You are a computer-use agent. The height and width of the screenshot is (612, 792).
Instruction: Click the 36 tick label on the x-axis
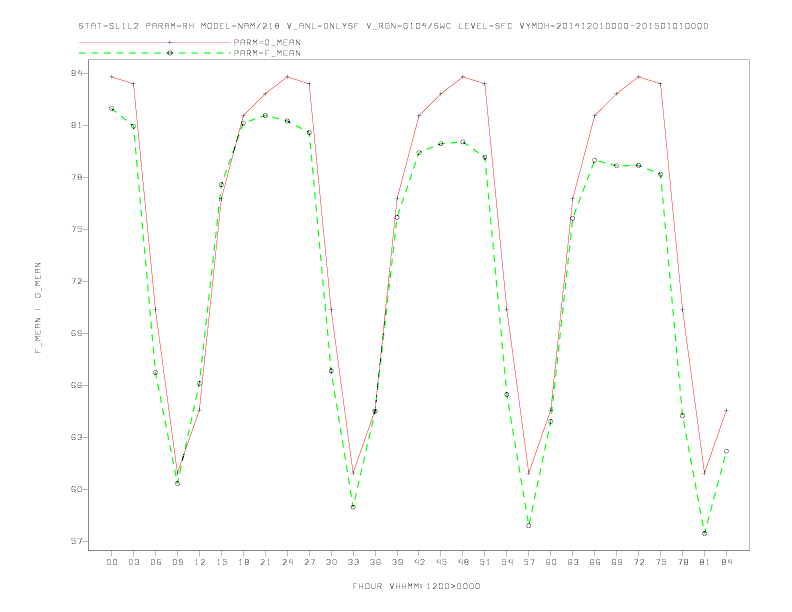pyautogui.click(x=375, y=562)
